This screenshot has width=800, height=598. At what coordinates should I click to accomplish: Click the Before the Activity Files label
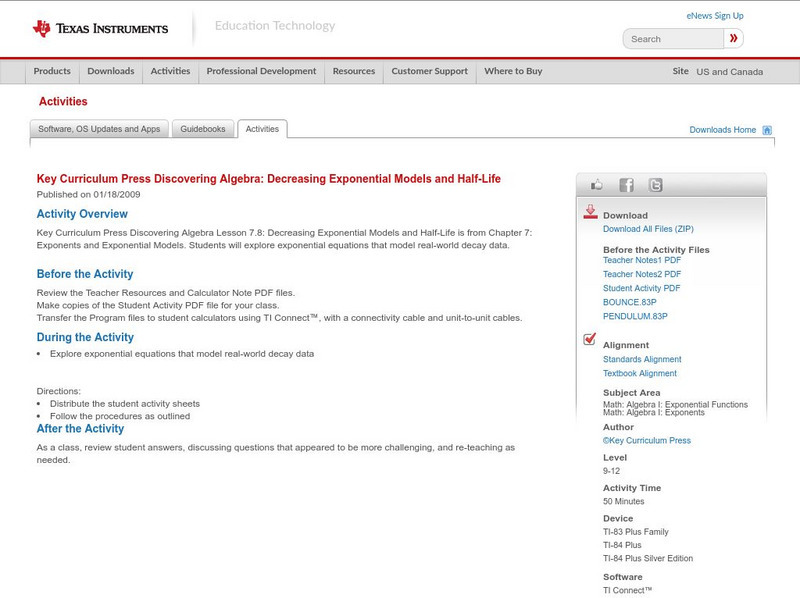click(x=656, y=250)
